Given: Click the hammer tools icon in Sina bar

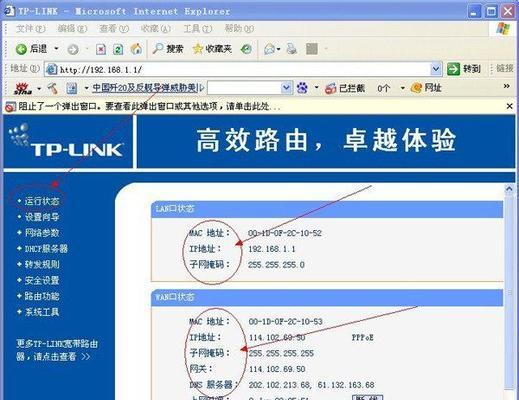Looking at the screenshot, I should [53, 88].
